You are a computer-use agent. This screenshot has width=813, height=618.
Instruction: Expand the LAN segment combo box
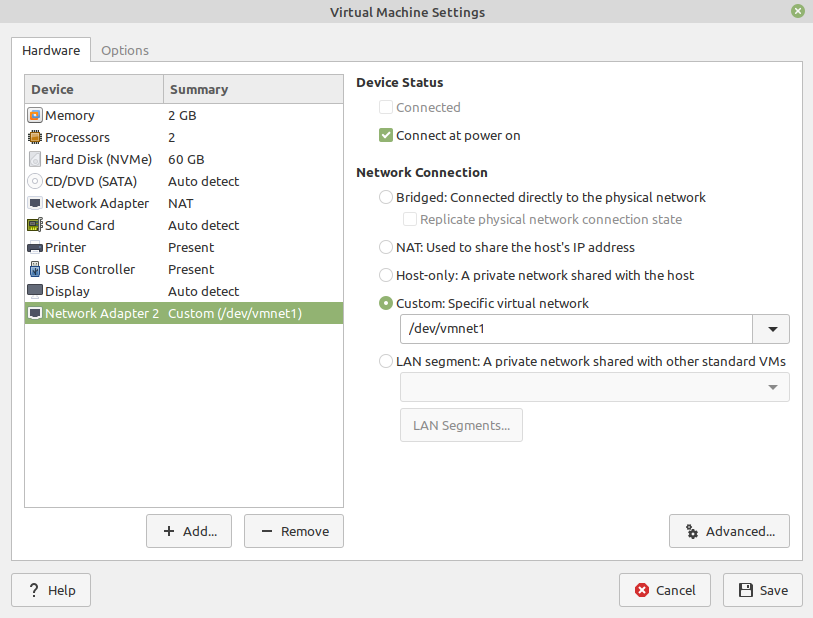click(x=772, y=387)
